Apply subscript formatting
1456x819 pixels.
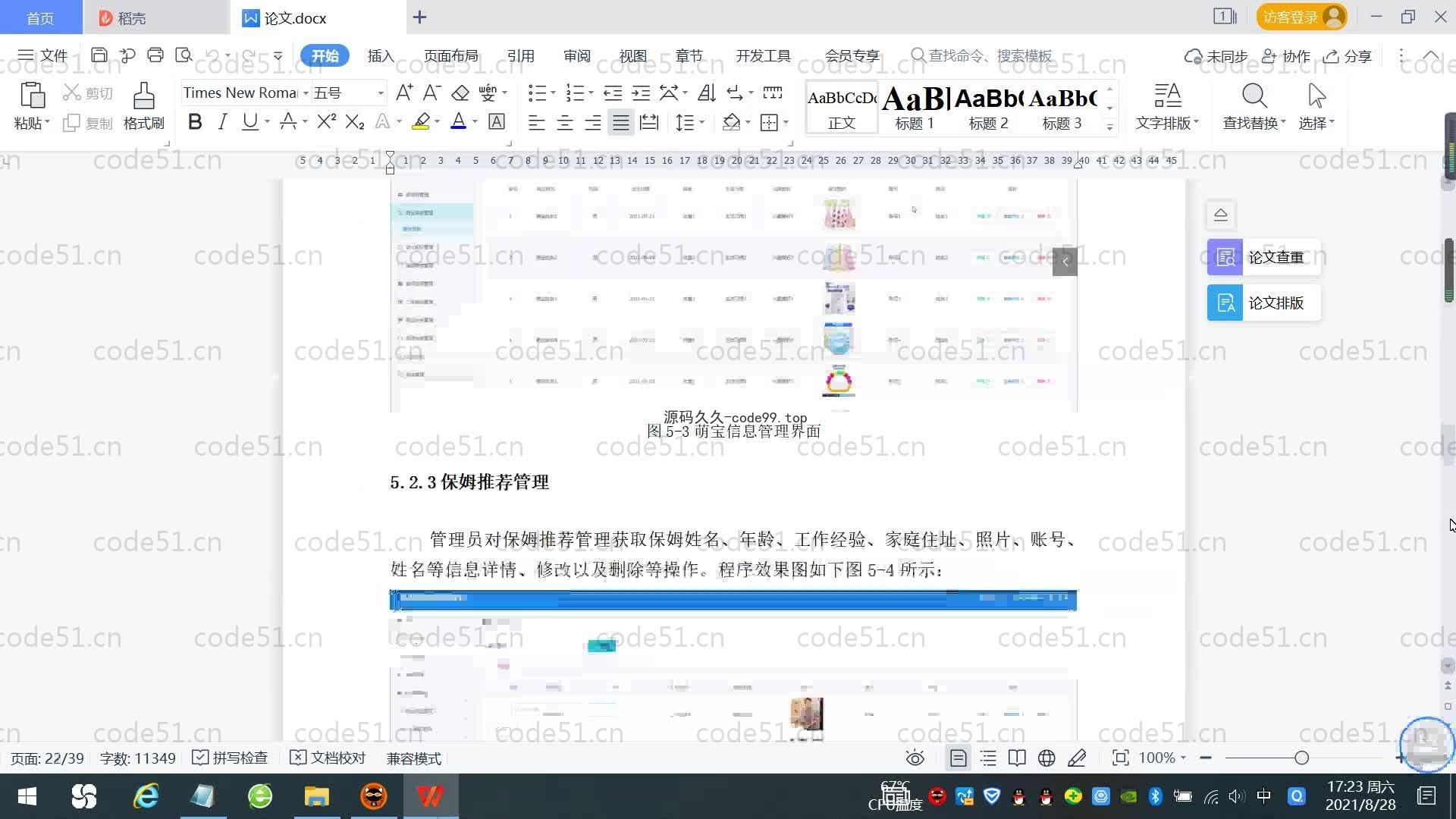point(355,122)
